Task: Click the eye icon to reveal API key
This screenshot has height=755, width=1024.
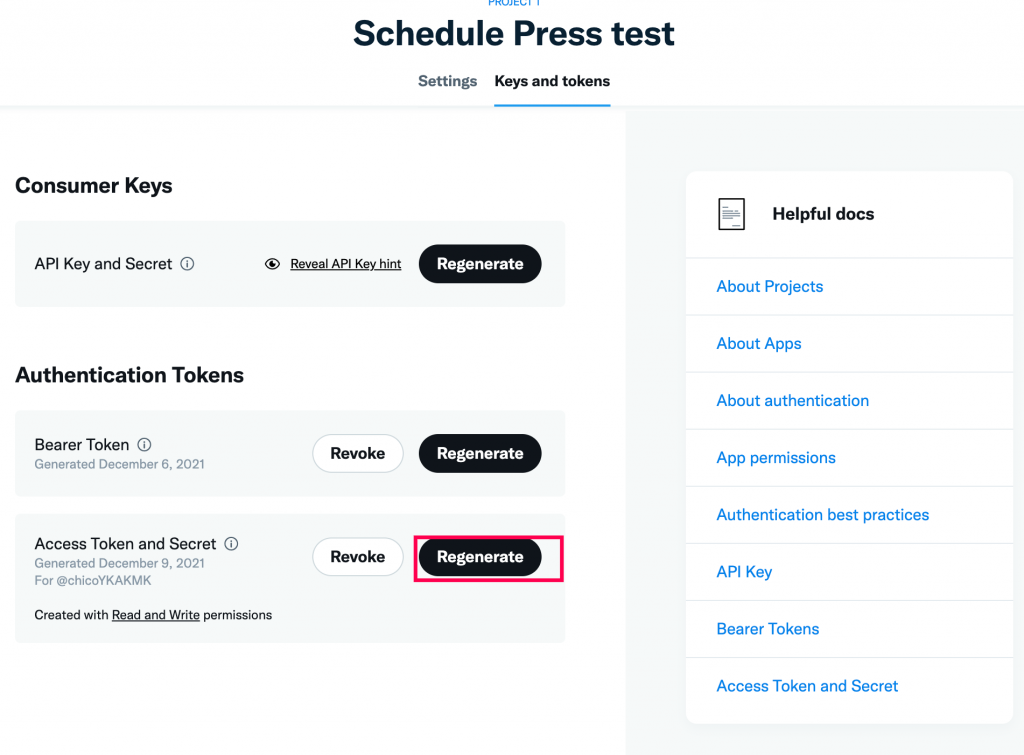Action: pyautogui.click(x=272, y=264)
